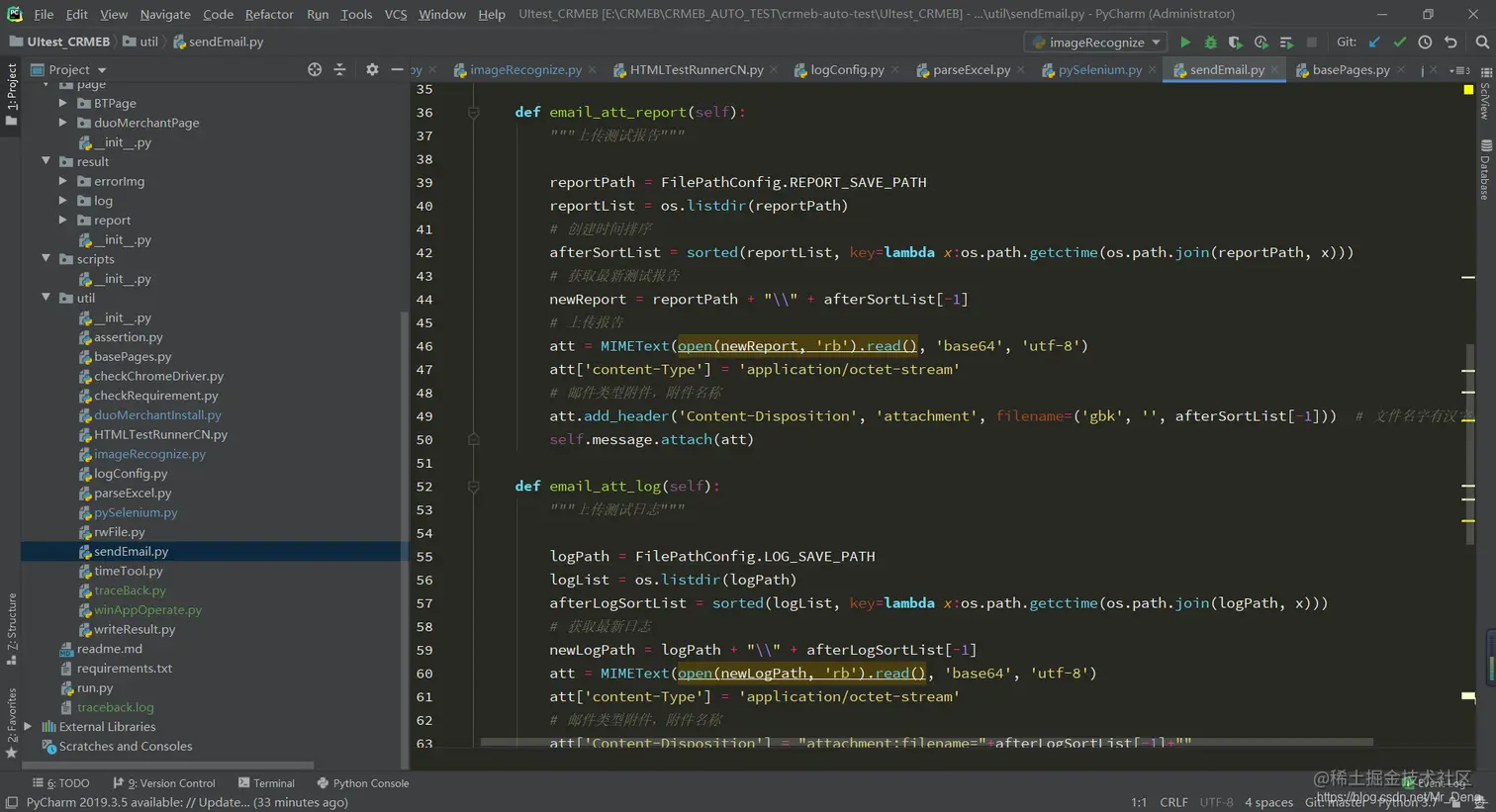This screenshot has height=812, width=1496.
Task: Switch to the parseExcel.py tab
Action: coord(970,70)
